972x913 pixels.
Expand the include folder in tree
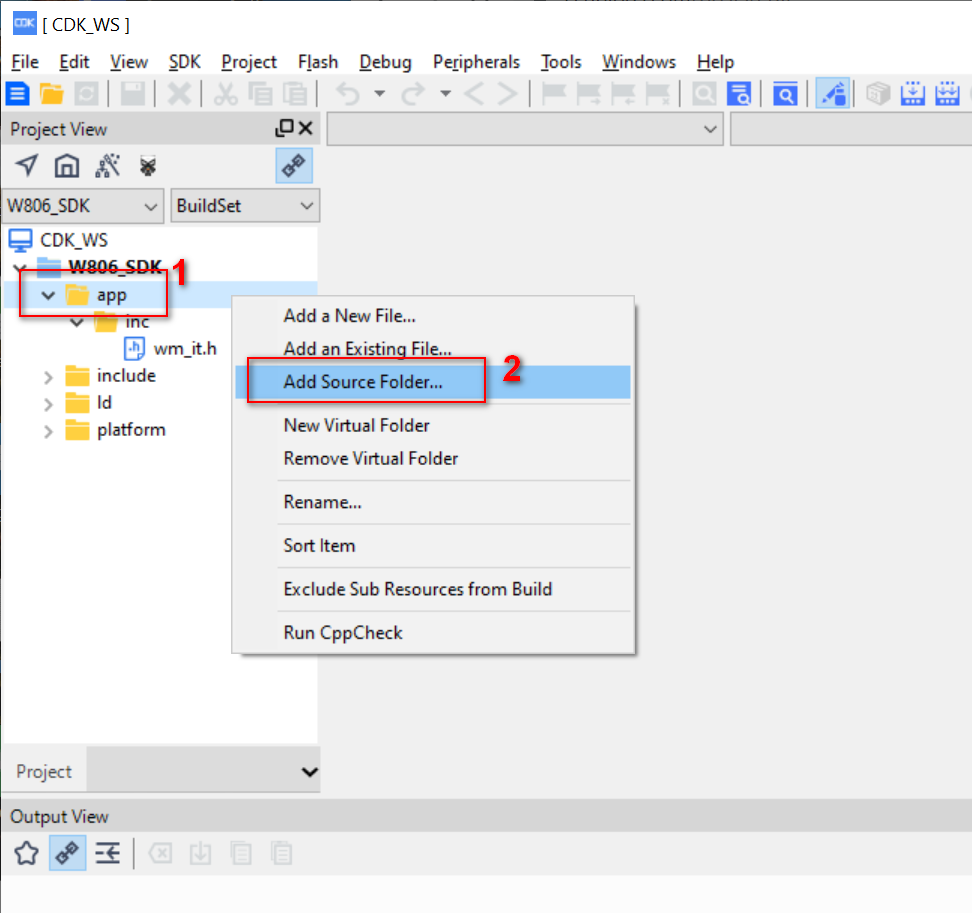(x=48, y=376)
